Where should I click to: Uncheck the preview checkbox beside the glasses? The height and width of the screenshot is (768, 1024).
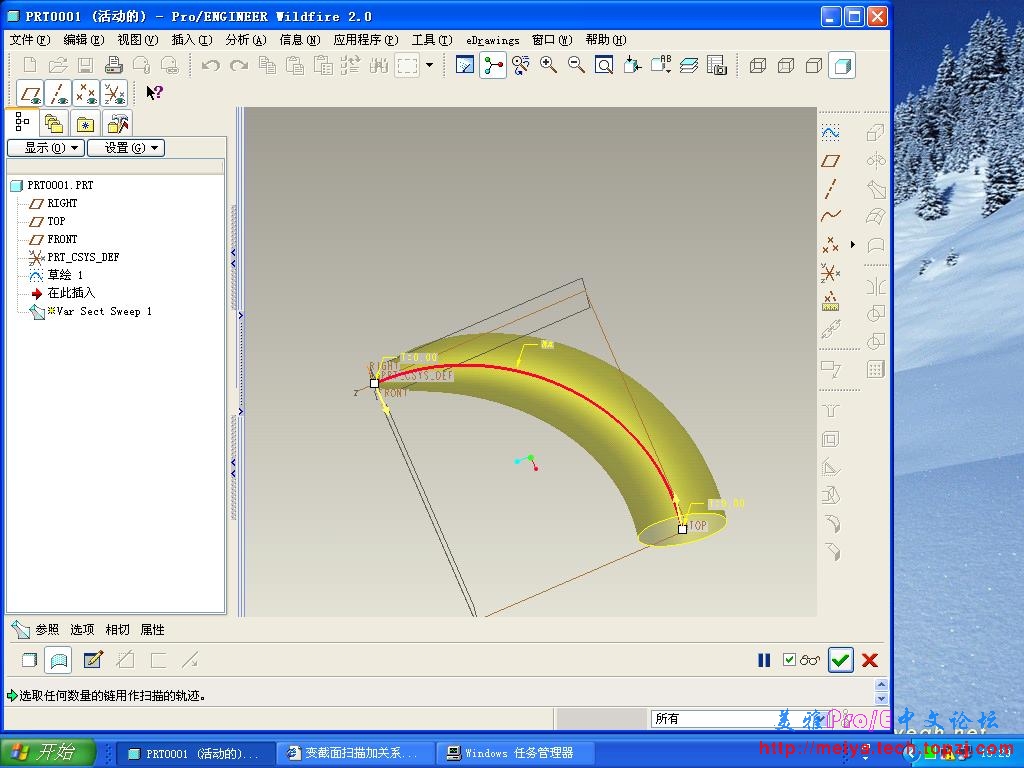pyautogui.click(x=789, y=660)
